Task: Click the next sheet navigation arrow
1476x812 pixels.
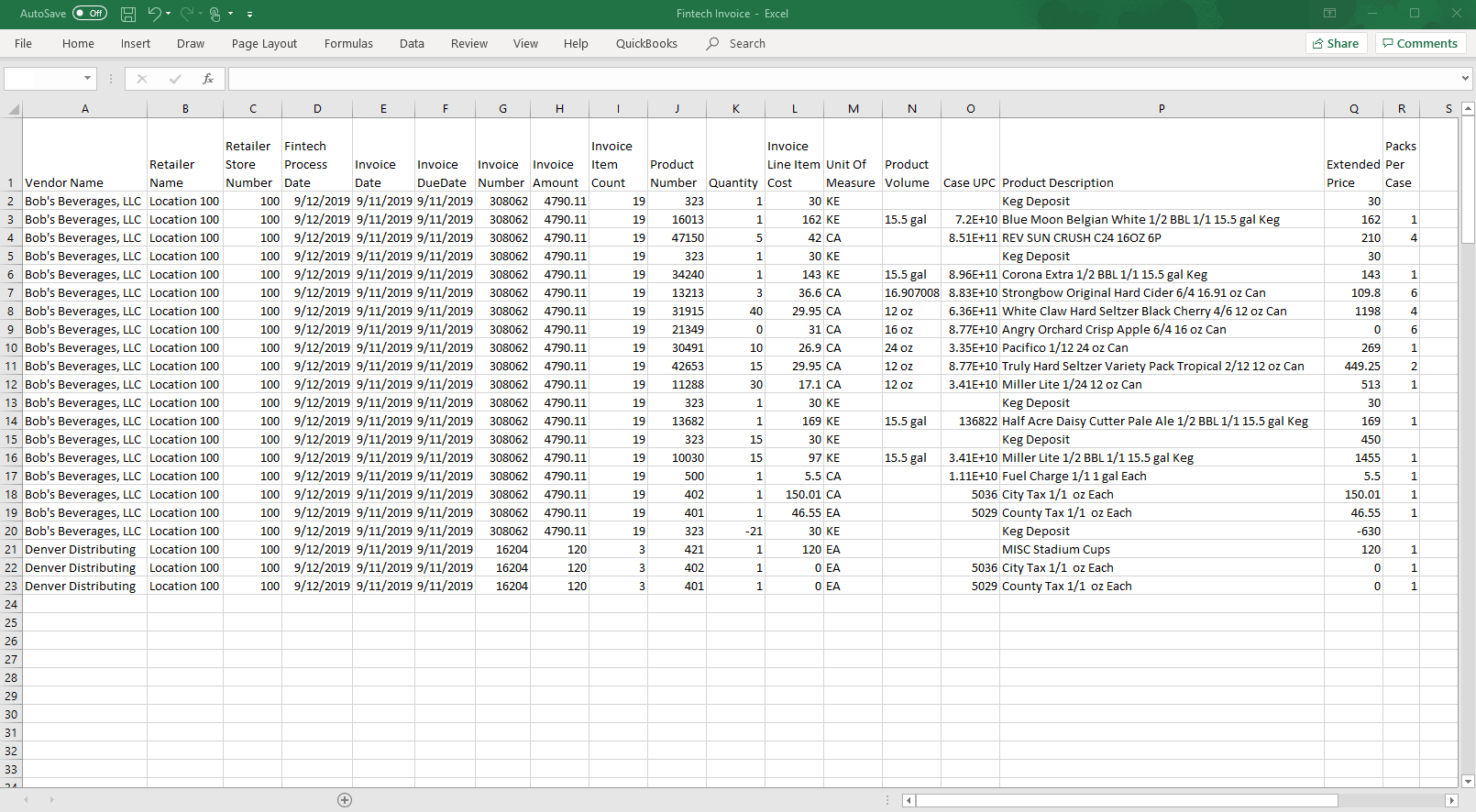Action: click(51, 800)
